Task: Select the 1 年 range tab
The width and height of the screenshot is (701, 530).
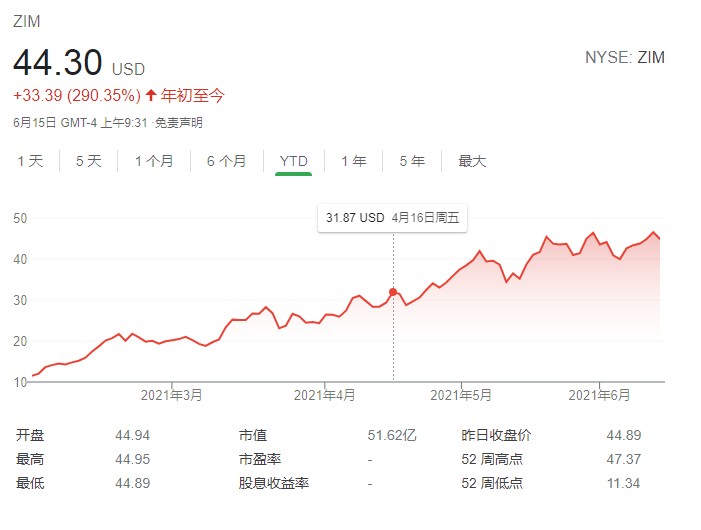Action: pos(354,161)
